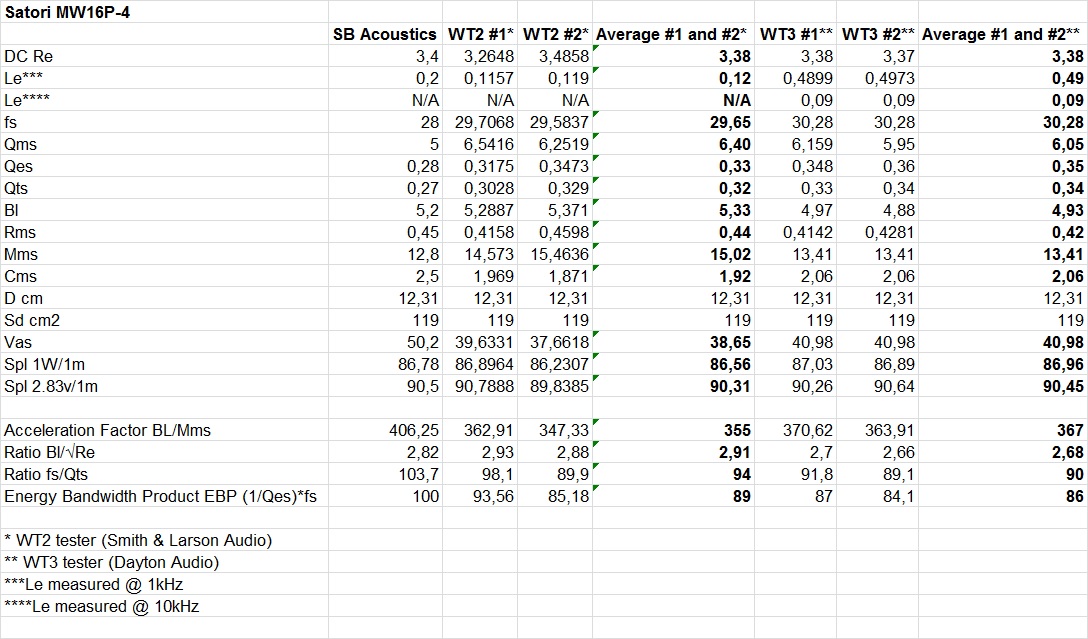Select the Le value '0,4973'

(890, 78)
